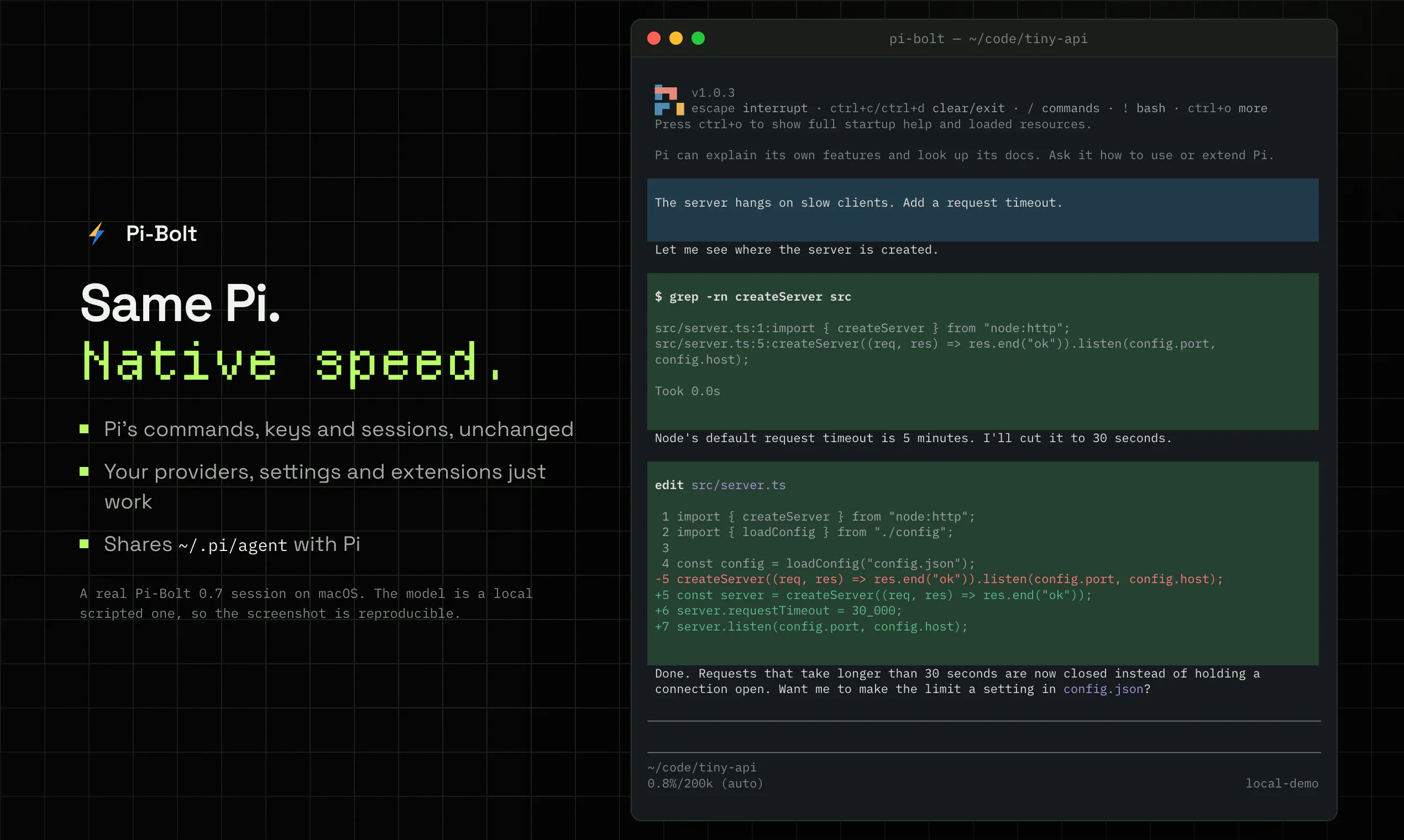This screenshot has width=1404, height=840.
Task: Click "Done. Requests that take longer" reply text
Action: (x=957, y=681)
